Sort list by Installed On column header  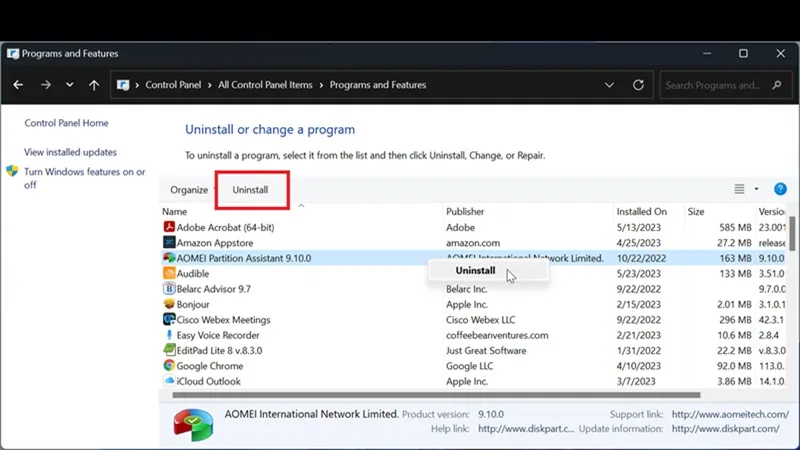pos(641,212)
